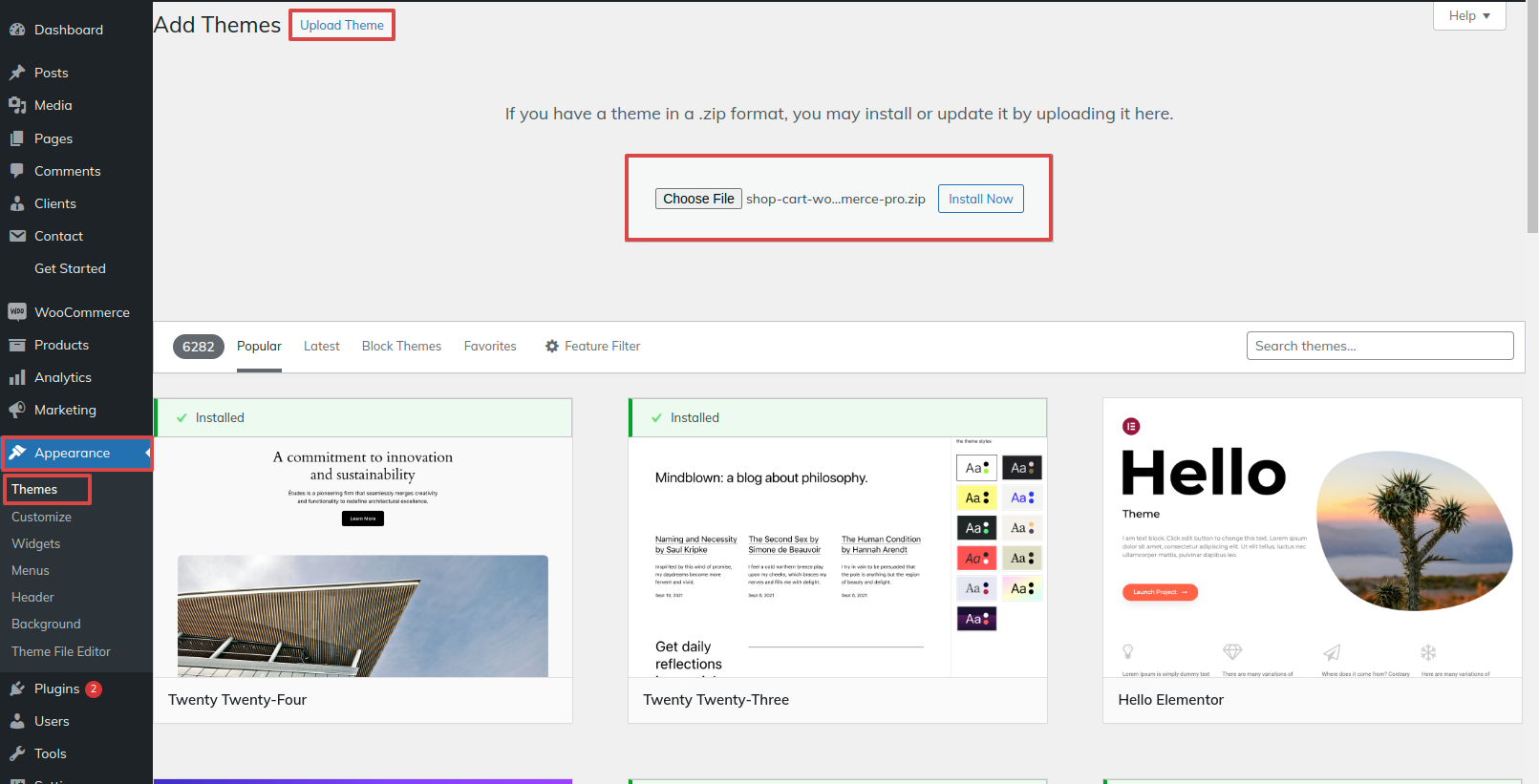Open the Twenty Twenty-Three theme preview
The height and width of the screenshot is (784, 1539).
838,557
